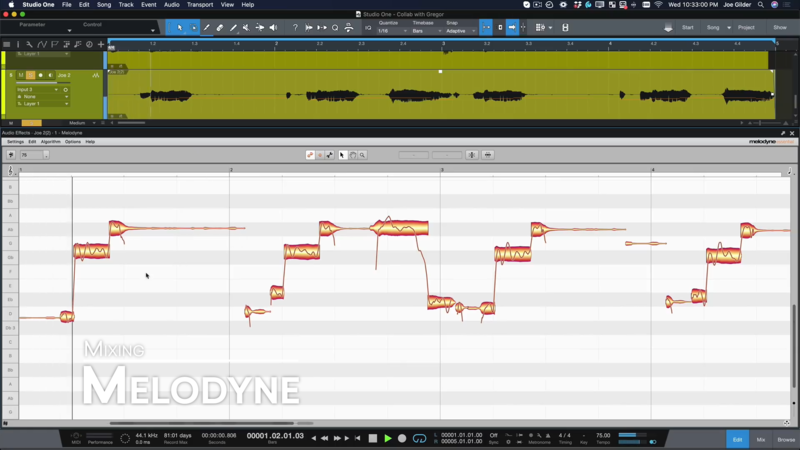The height and width of the screenshot is (450, 800).
Task: Open the Browse panel button
Action: 786,439
